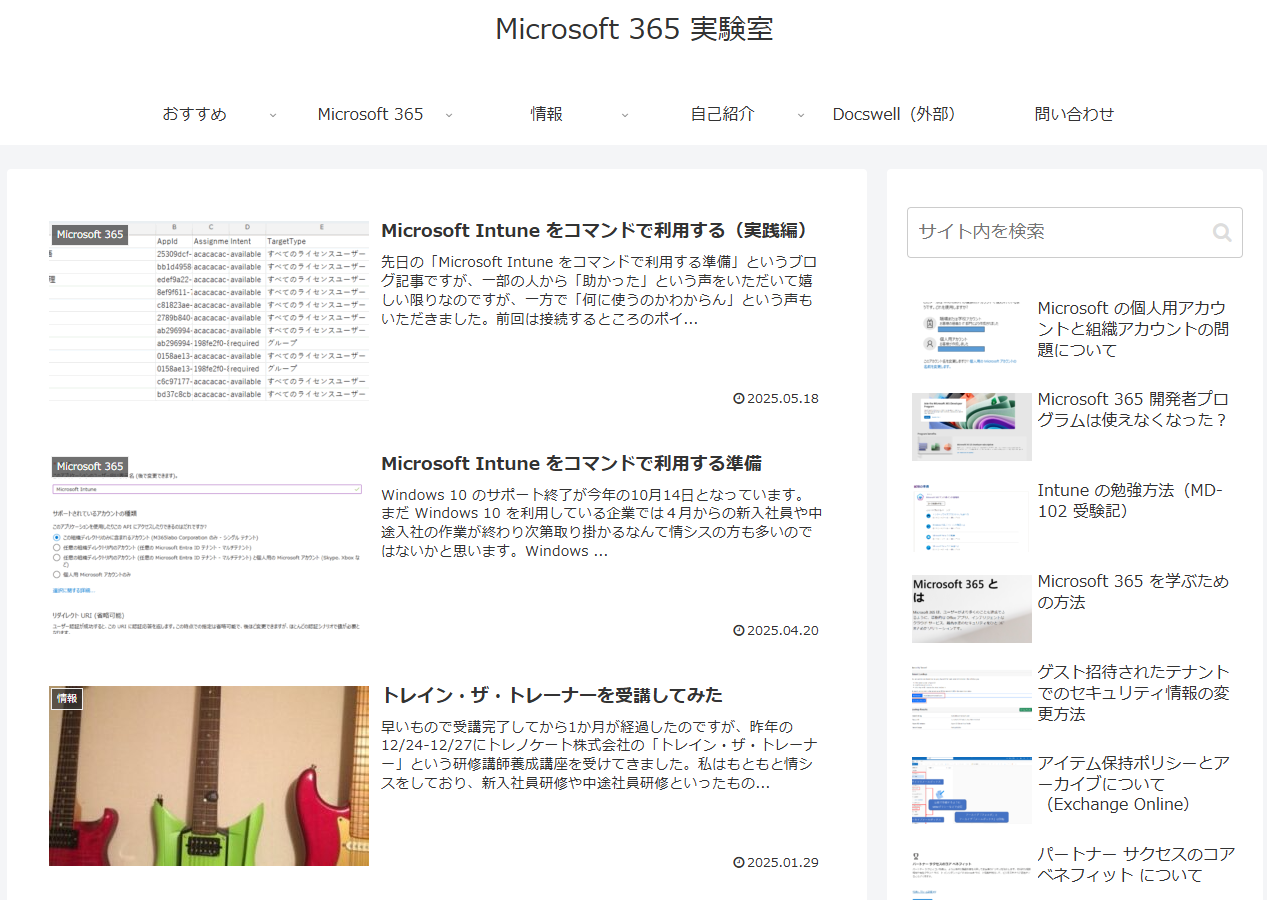Open sidebar link Intune の勉強方法（MD-102 受験記）
The width and height of the screenshot is (1267, 900).
1130,500
